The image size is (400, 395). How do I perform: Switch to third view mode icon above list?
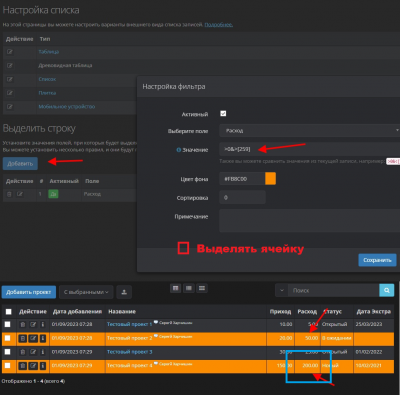[202, 288]
